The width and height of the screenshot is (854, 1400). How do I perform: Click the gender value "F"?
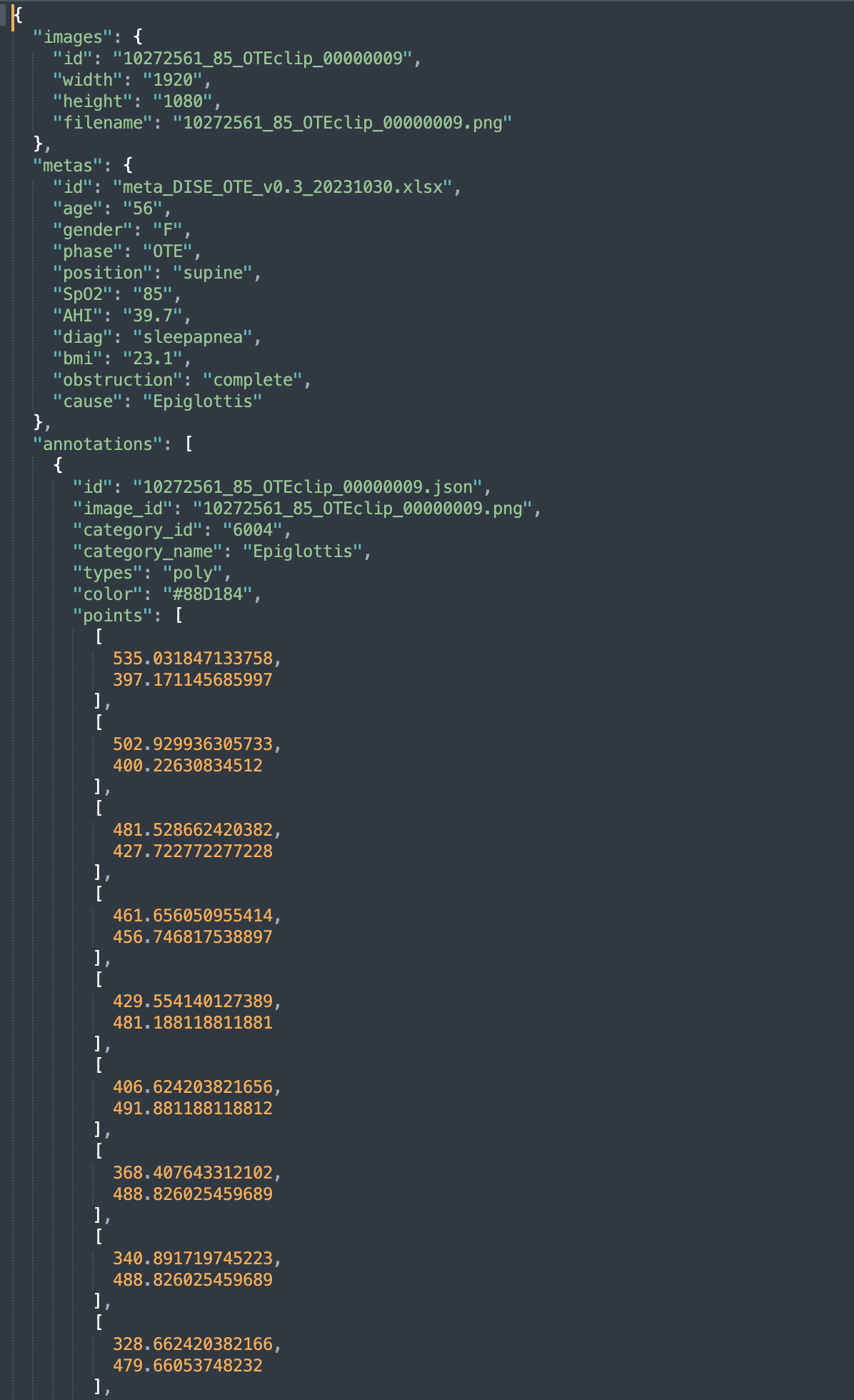pos(167,230)
